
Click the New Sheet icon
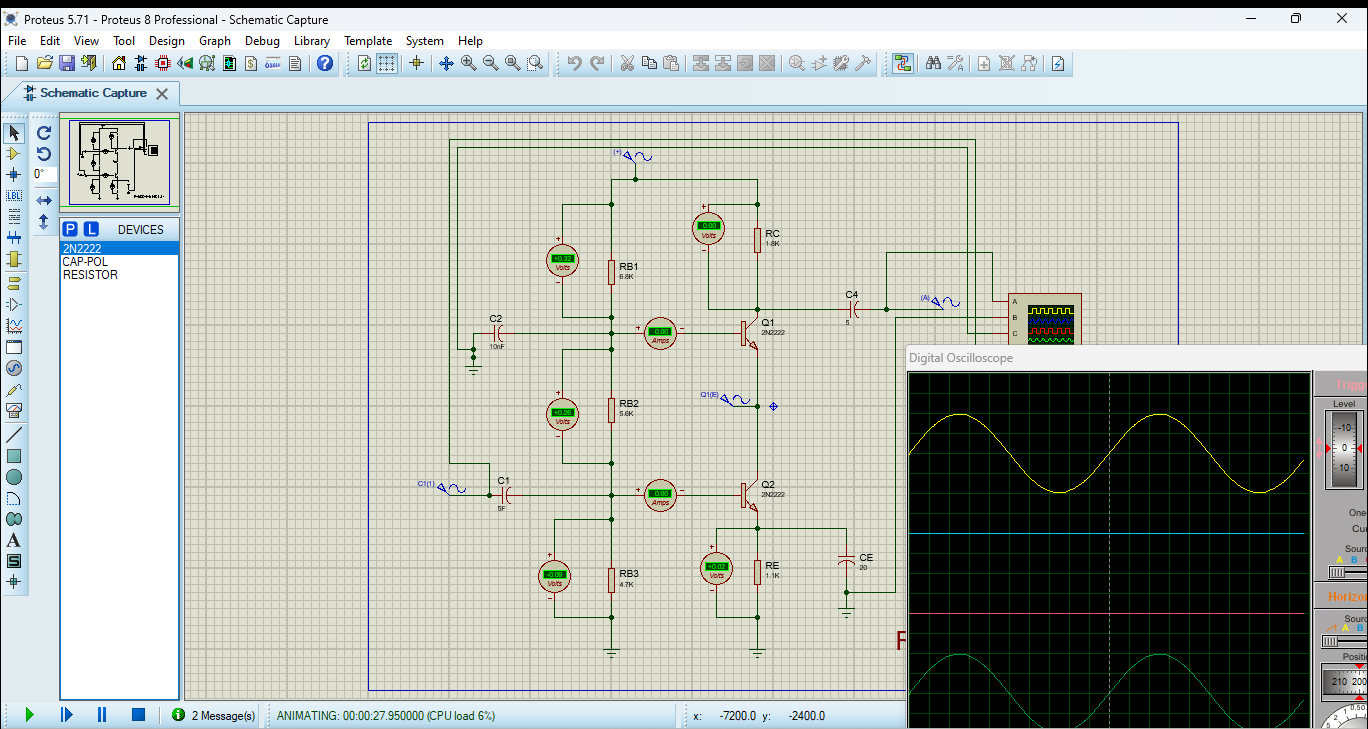[984, 63]
